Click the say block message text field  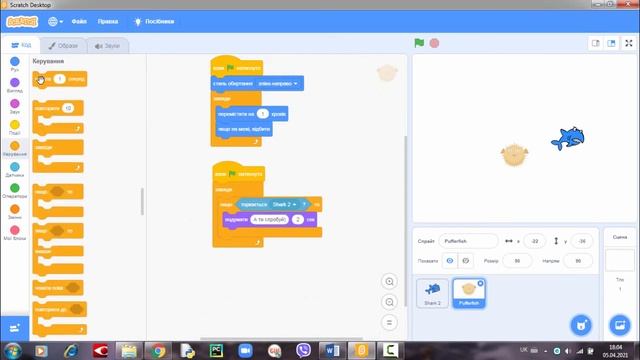(269, 220)
